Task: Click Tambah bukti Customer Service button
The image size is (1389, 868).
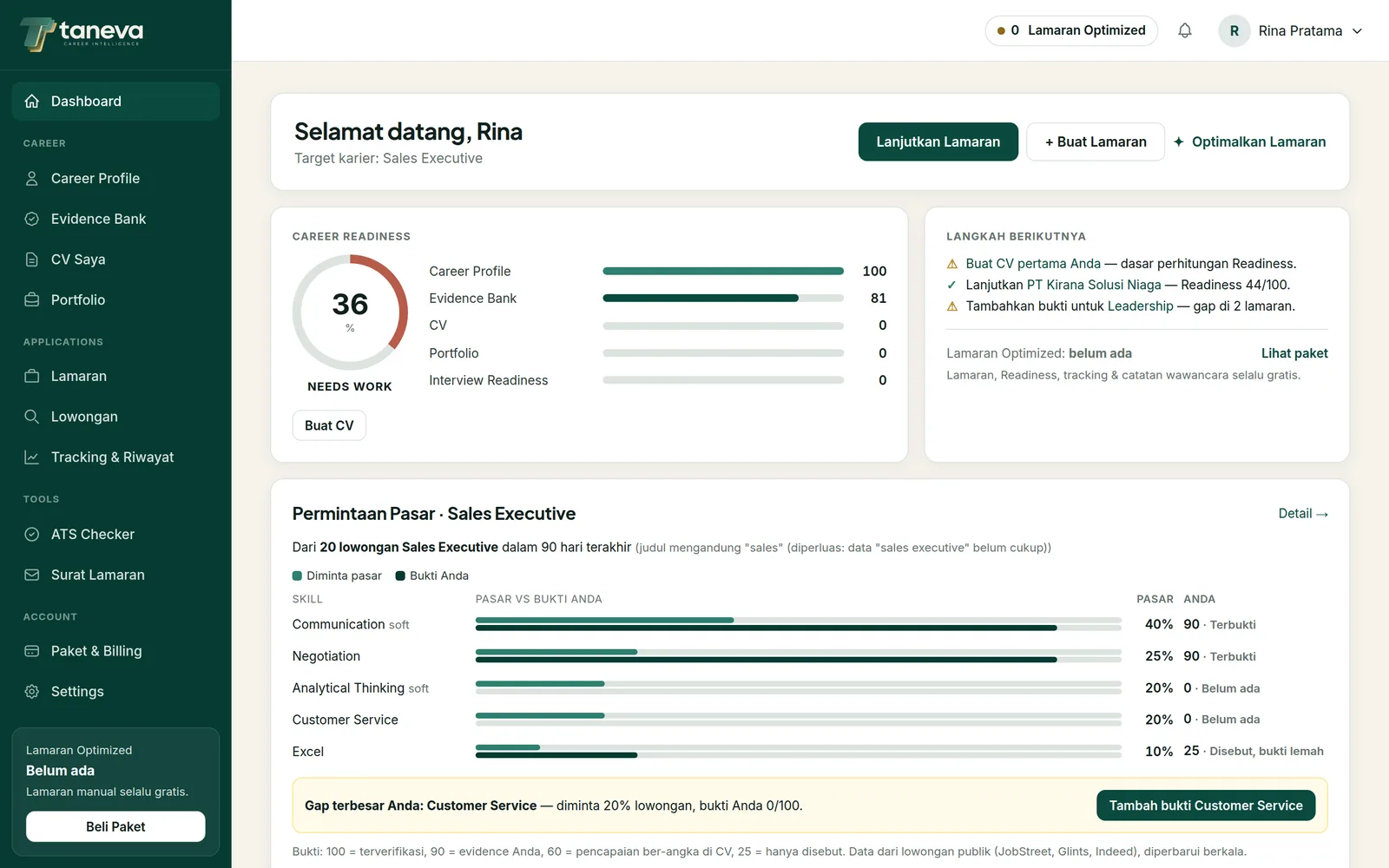Action: tap(1206, 806)
